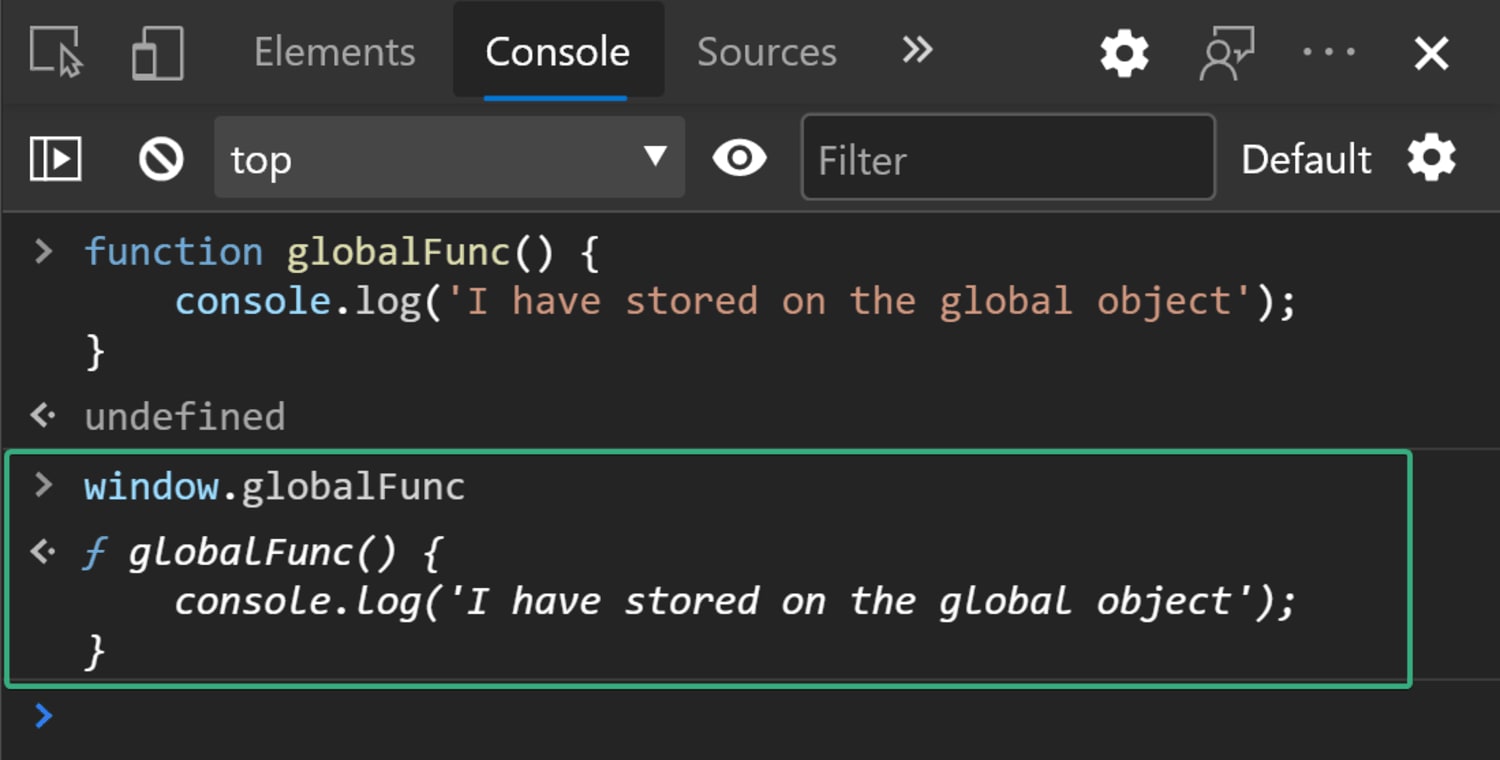The height and width of the screenshot is (760, 1500).
Task: Open the send feedback icon
Action: pyautogui.click(x=1226, y=53)
